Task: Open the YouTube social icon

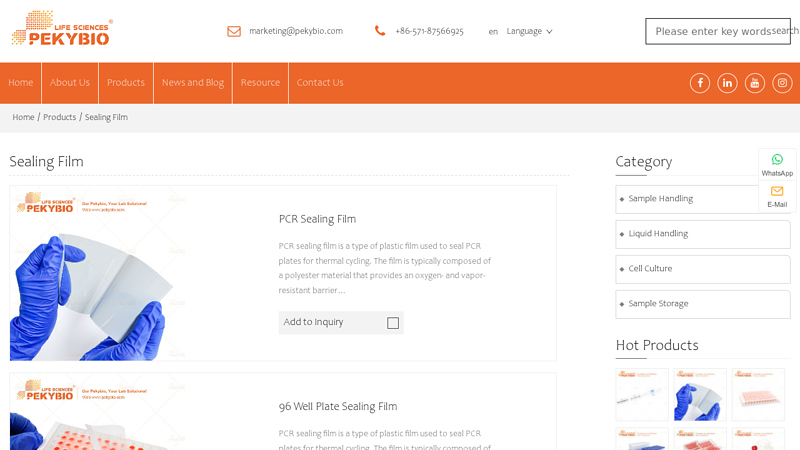Action: tap(755, 83)
